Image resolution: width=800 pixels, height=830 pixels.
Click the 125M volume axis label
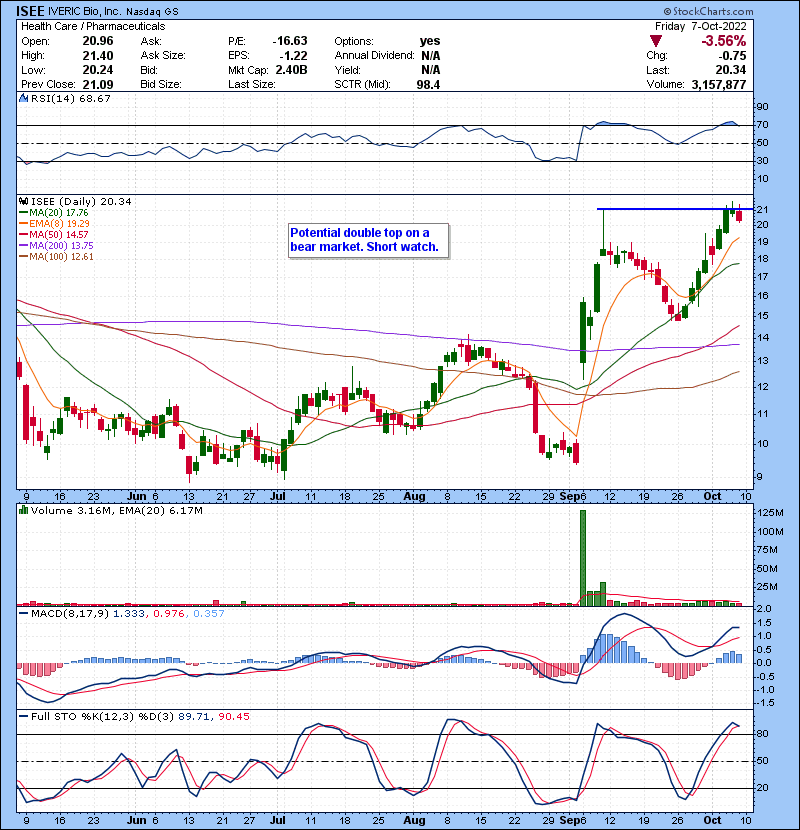tap(771, 513)
